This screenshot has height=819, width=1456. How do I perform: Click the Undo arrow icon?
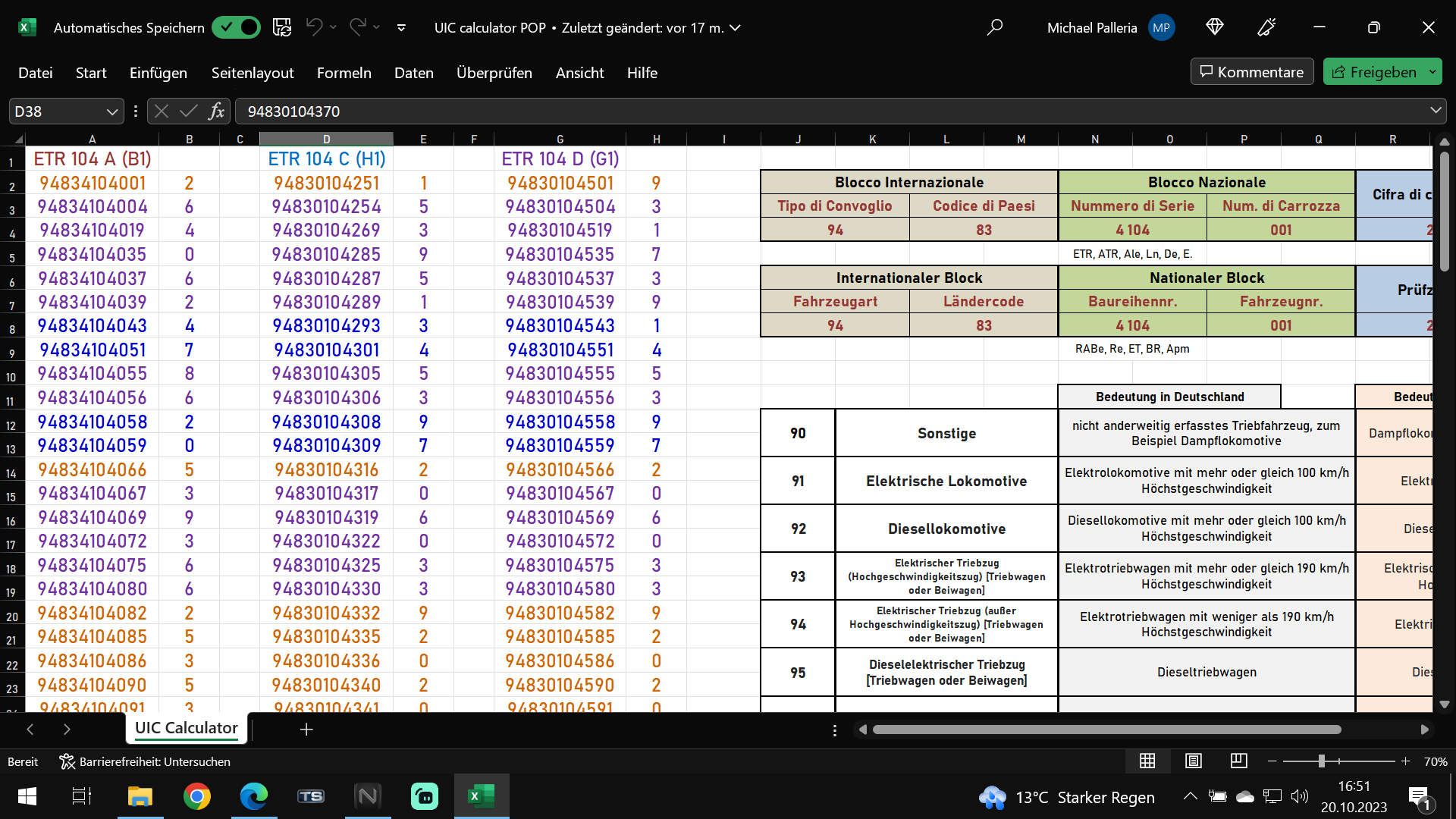(x=314, y=27)
